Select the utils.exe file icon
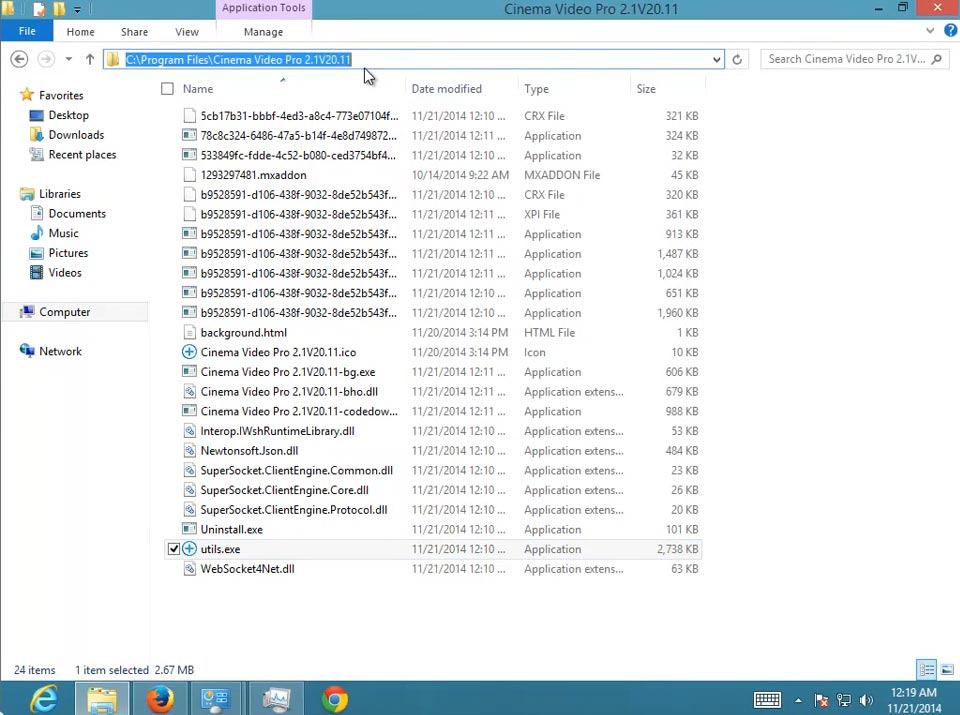The width and height of the screenshot is (960, 715). (189, 549)
